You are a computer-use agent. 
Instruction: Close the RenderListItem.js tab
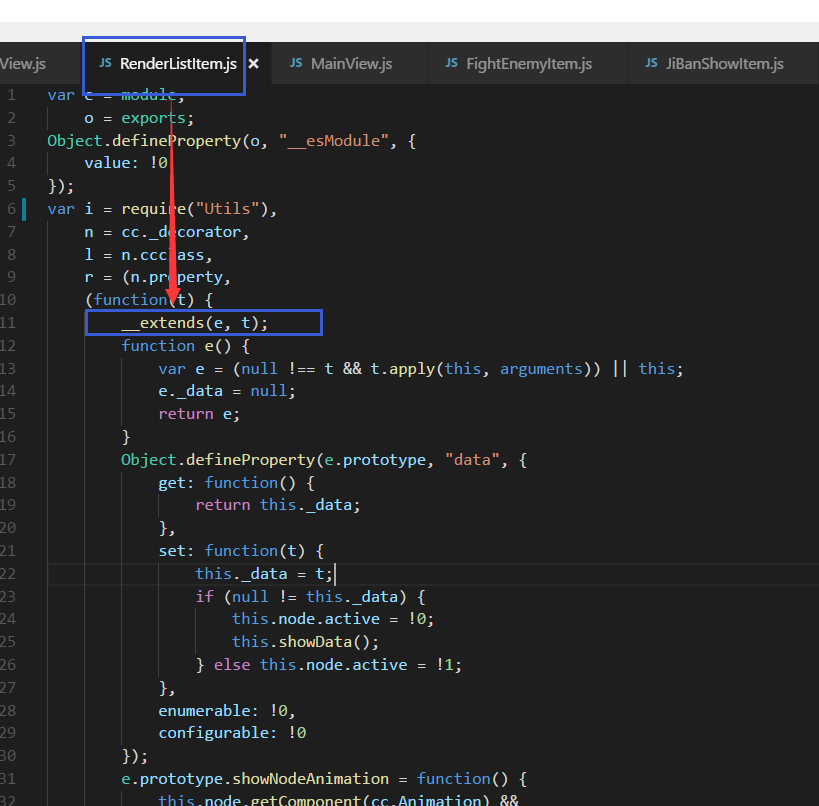[253, 64]
